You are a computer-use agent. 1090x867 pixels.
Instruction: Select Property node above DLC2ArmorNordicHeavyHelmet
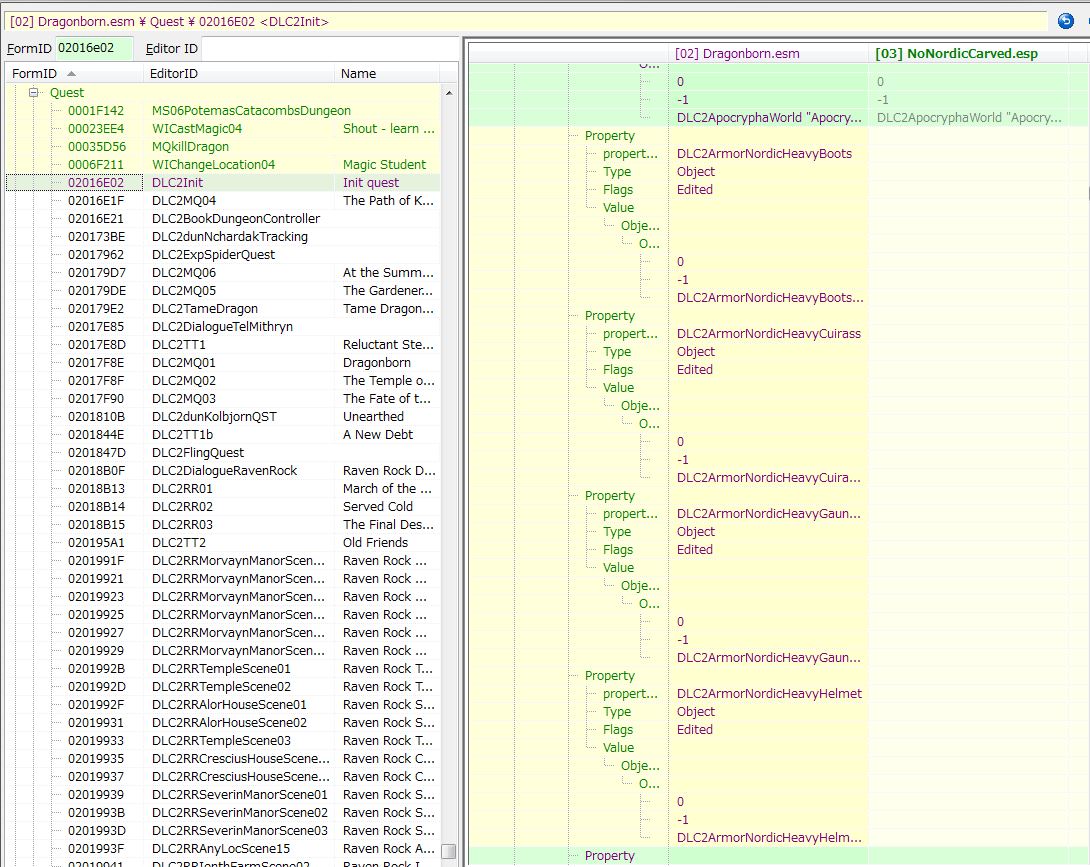click(x=610, y=676)
